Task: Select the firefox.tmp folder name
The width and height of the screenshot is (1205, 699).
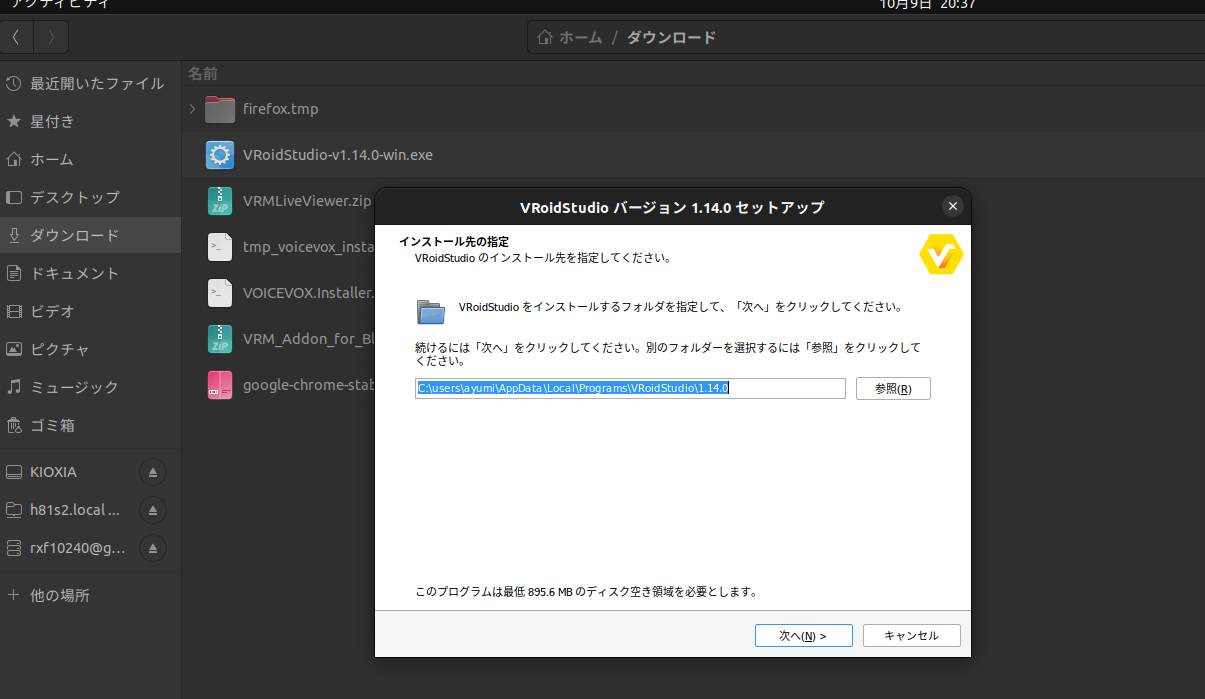Action: [281, 109]
